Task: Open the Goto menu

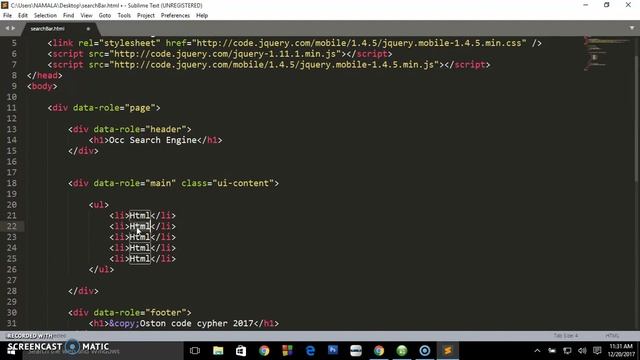Action: coord(105,16)
